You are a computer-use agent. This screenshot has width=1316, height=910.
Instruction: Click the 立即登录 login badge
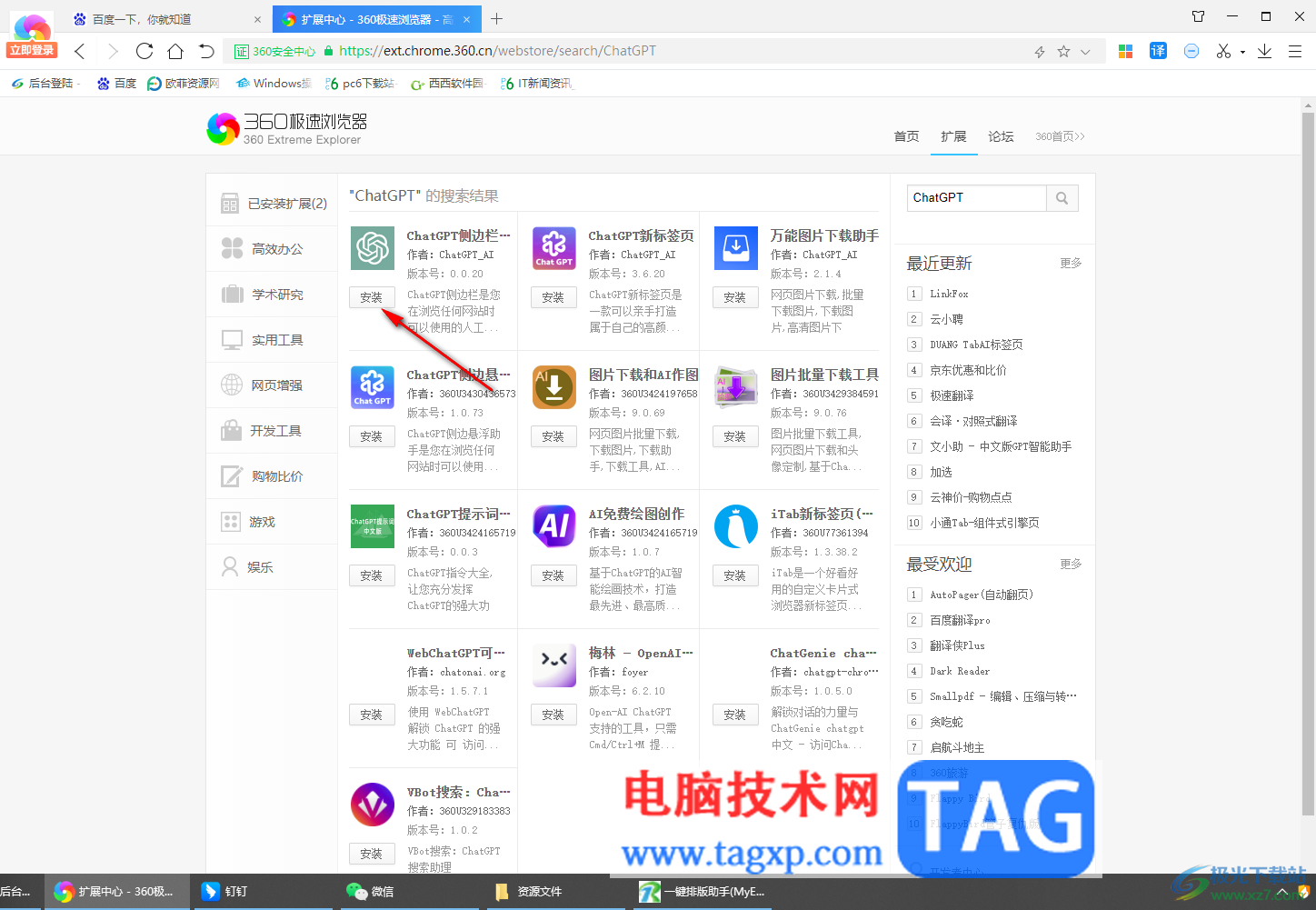click(x=32, y=50)
